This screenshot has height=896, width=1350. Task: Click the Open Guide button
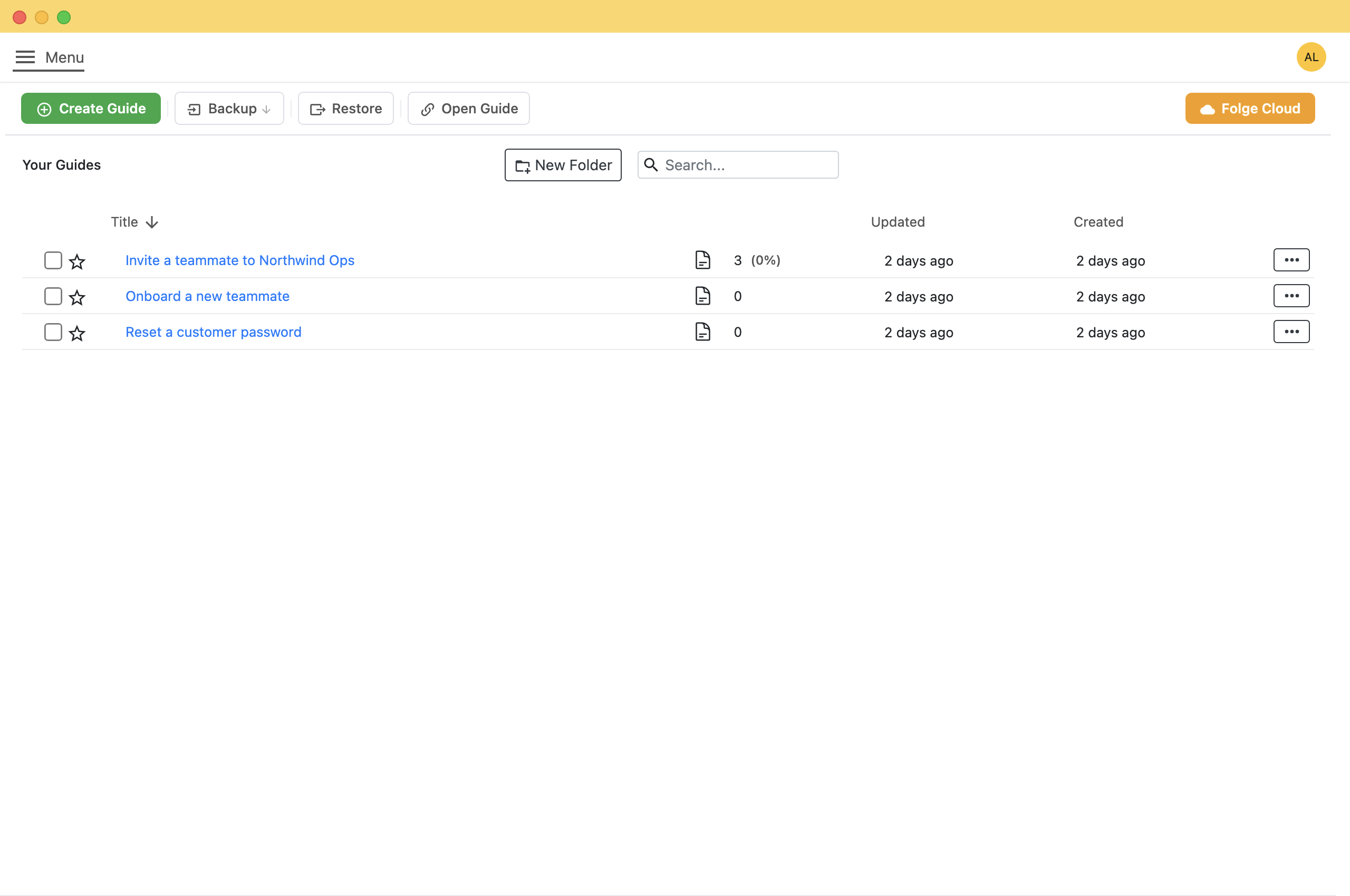point(469,109)
